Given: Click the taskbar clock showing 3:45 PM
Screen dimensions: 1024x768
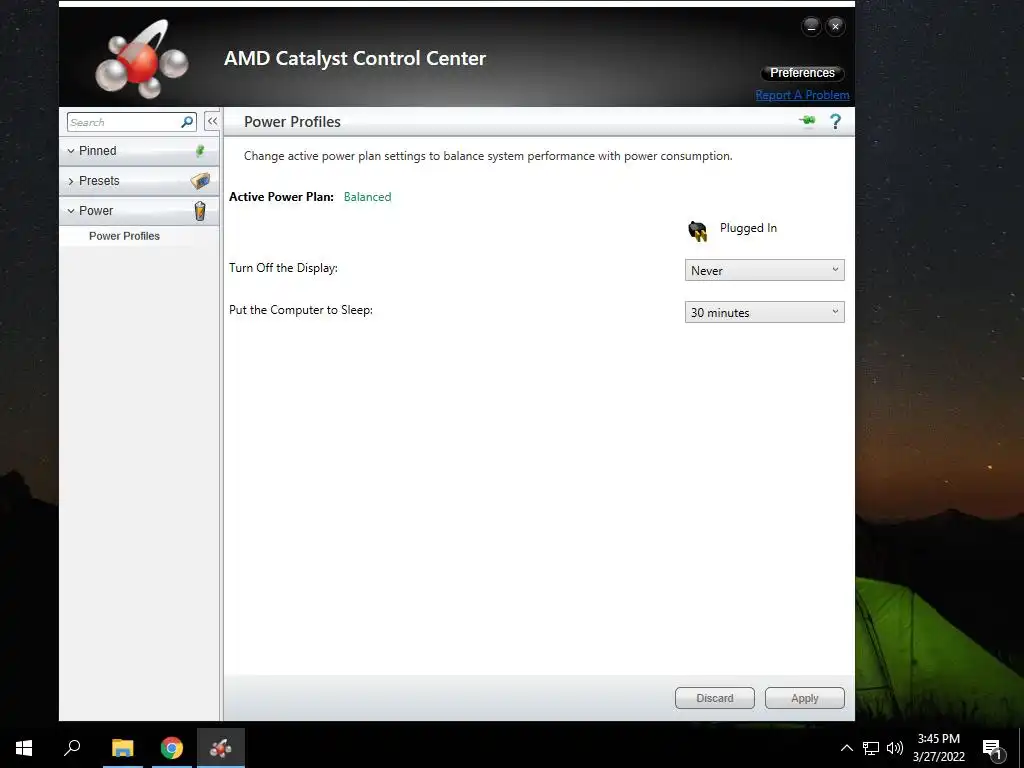Looking at the screenshot, I should coord(938,748).
